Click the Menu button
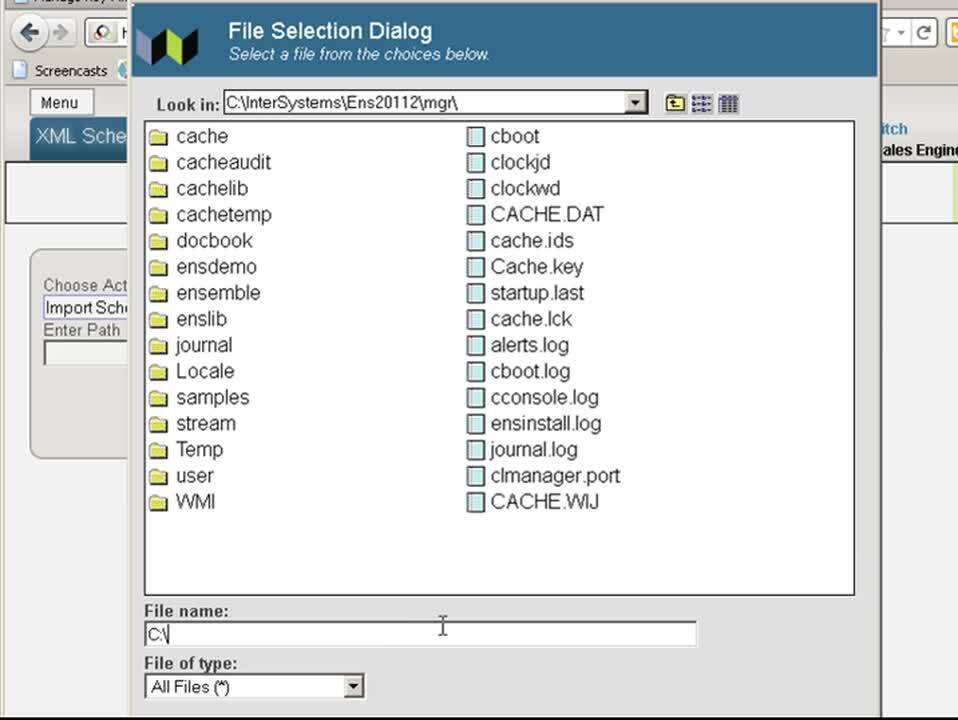 [59, 102]
